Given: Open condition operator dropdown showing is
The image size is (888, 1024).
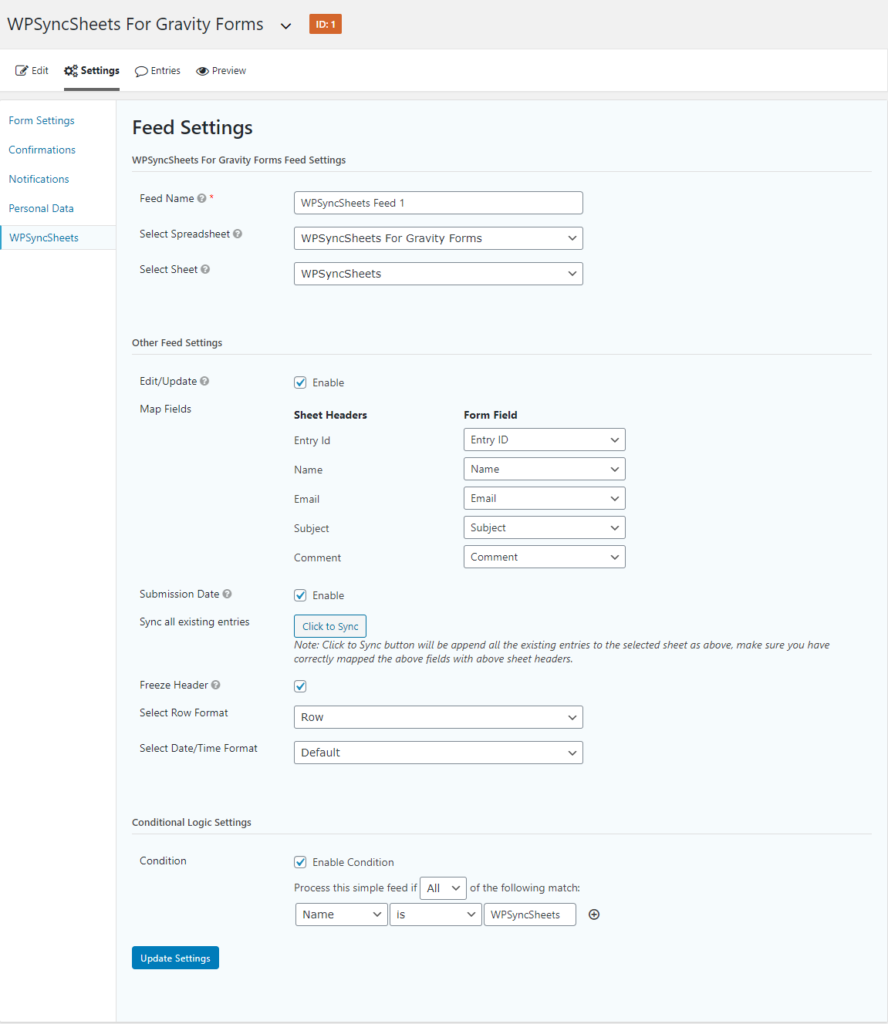Looking at the screenshot, I should pyautogui.click(x=436, y=914).
